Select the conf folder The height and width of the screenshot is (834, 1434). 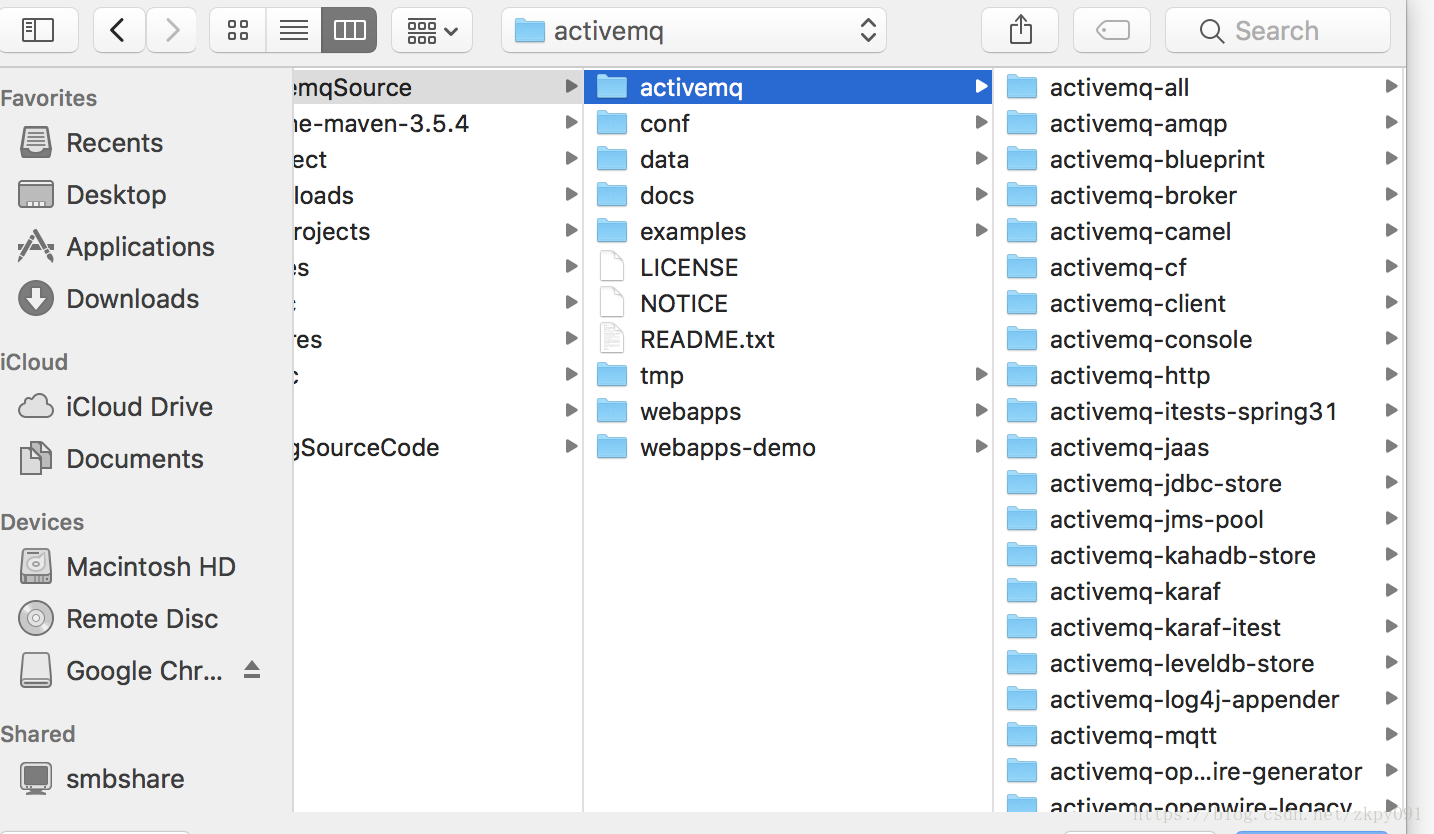point(788,123)
